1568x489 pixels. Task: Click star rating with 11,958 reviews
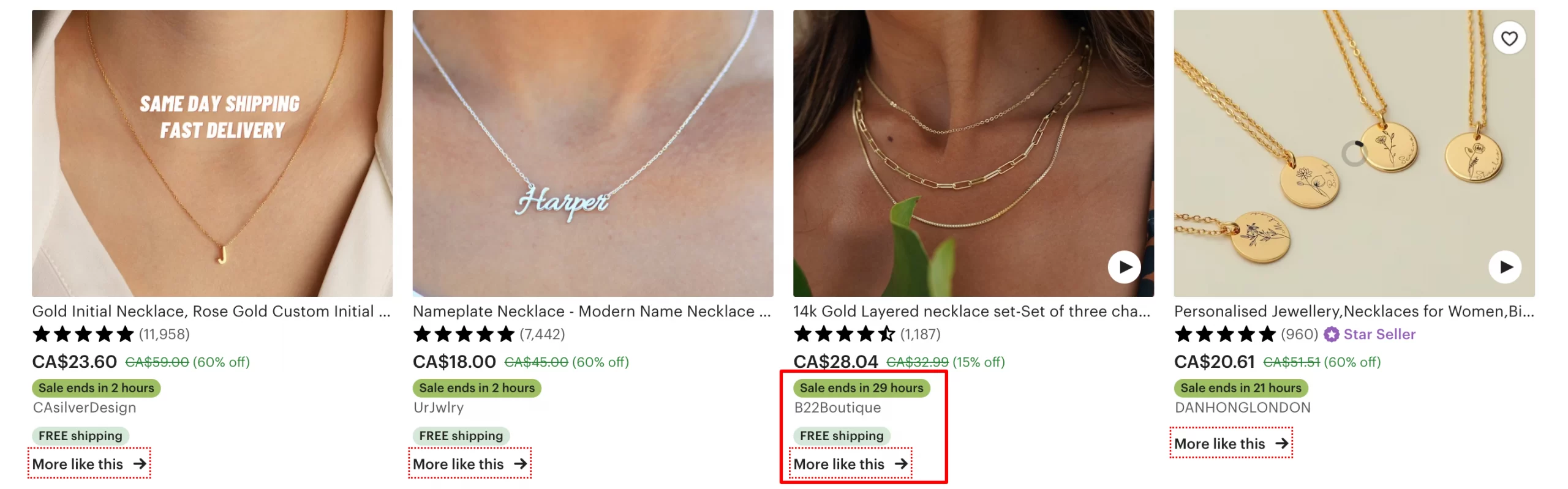click(x=111, y=334)
